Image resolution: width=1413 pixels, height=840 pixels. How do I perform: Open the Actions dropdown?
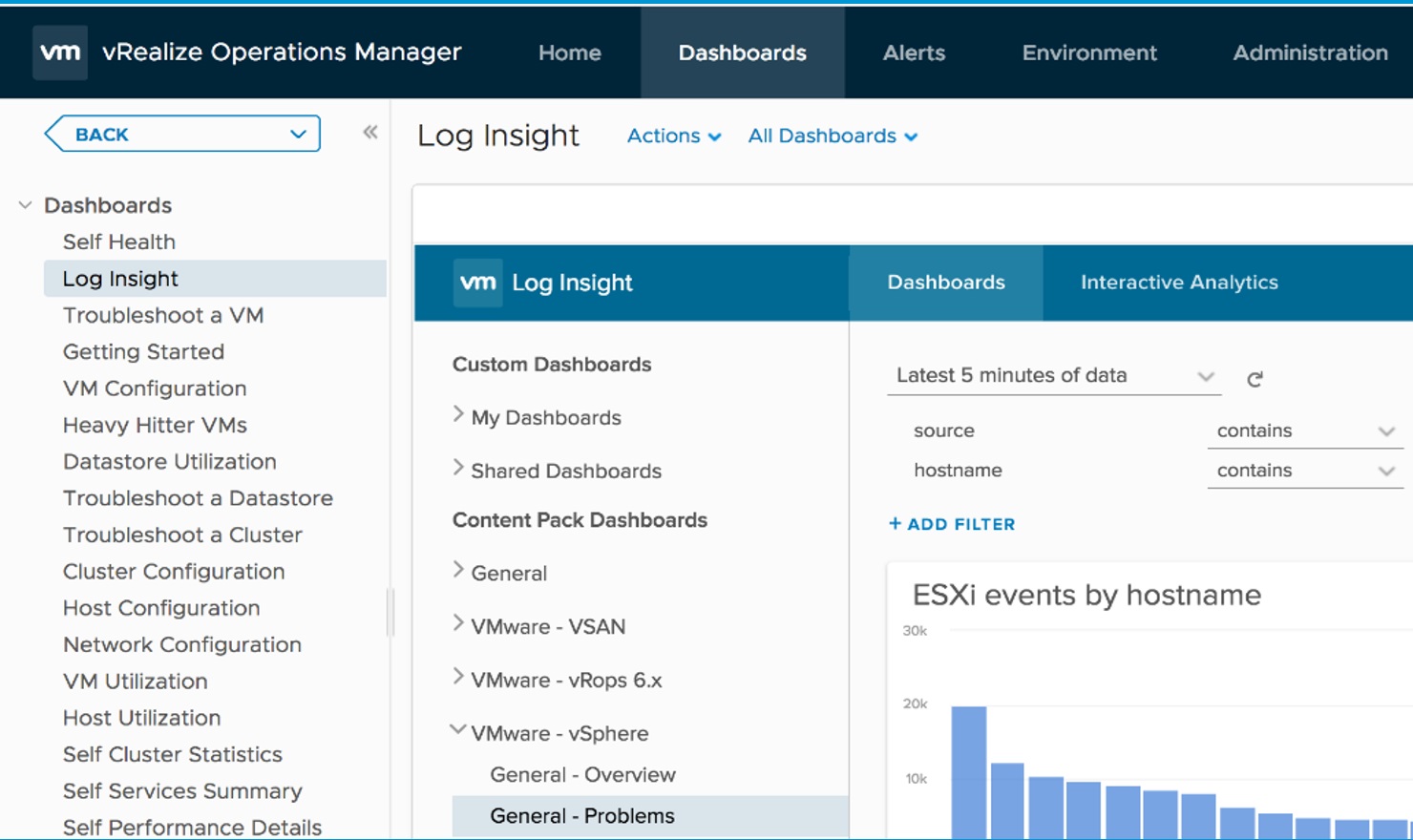[x=674, y=136]
